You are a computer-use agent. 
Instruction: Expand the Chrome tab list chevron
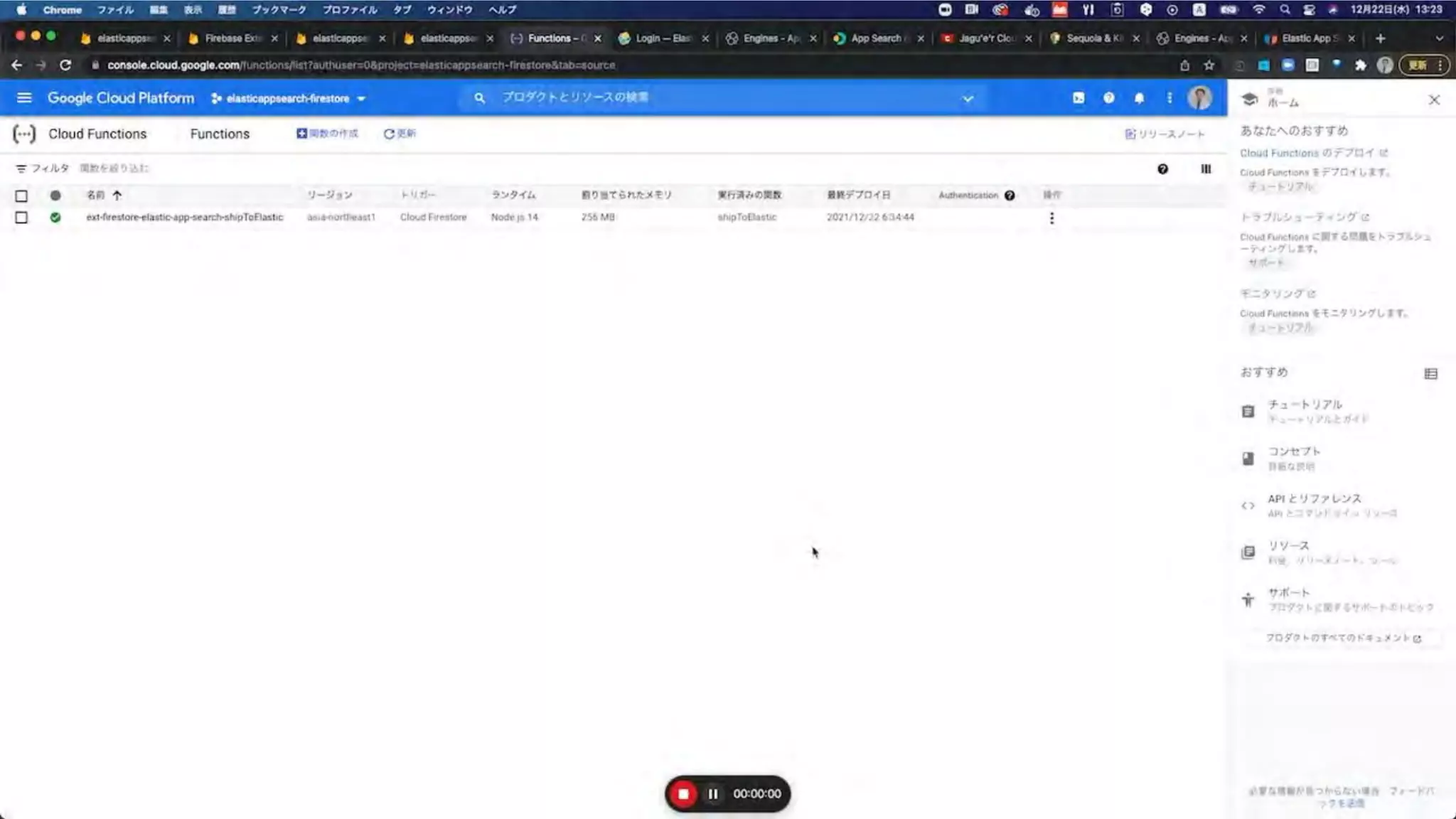[1439, 38]
